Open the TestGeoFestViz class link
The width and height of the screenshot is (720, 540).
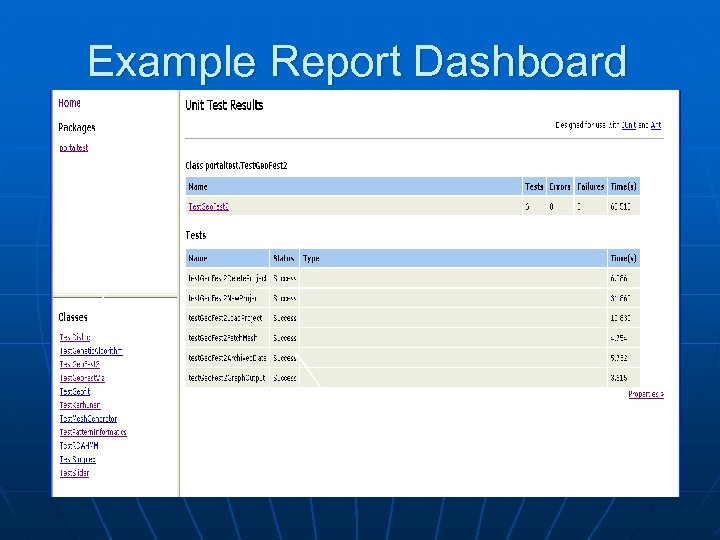pos(82,378)
